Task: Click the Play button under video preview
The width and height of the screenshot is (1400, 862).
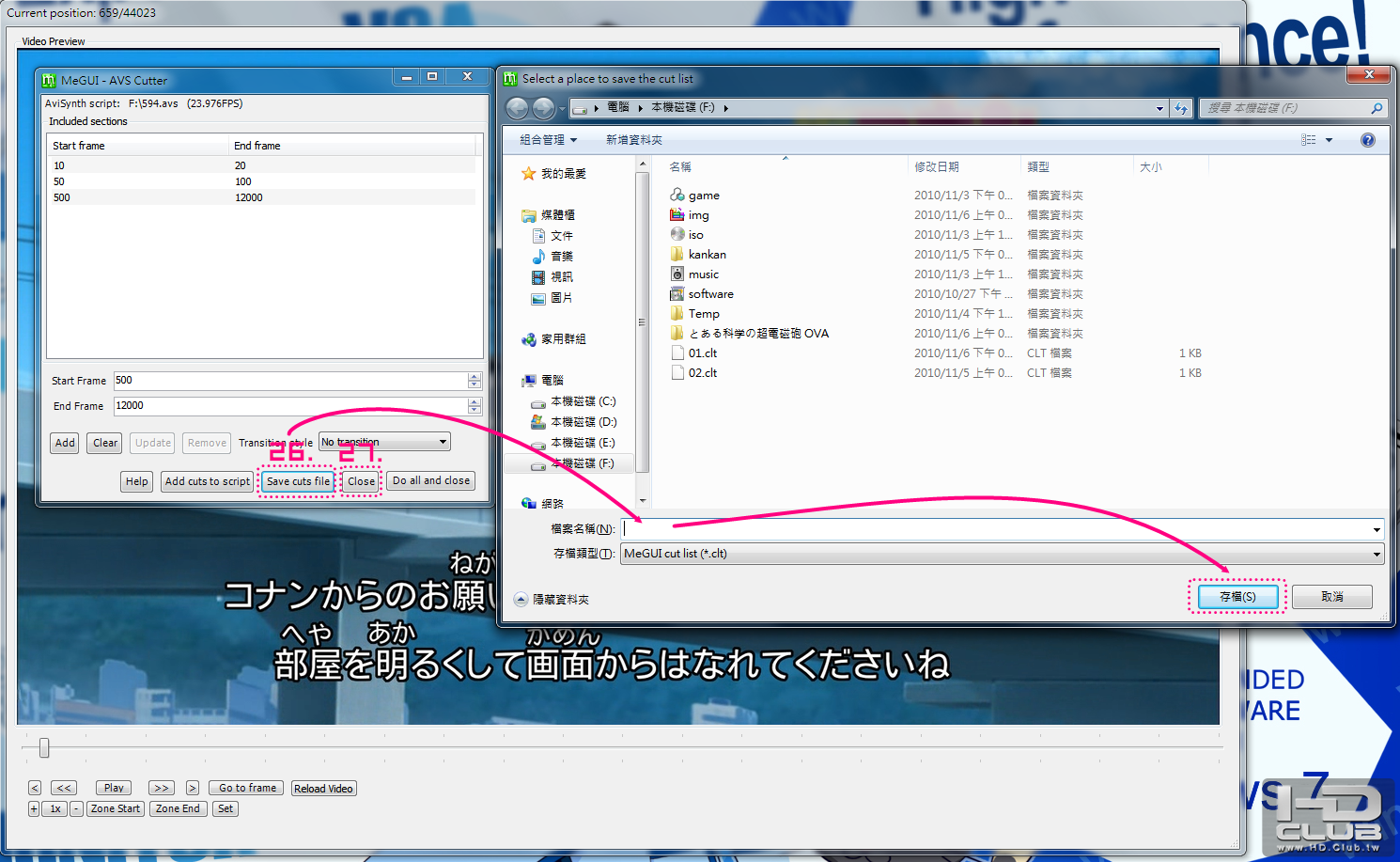Action: (114, 788)
